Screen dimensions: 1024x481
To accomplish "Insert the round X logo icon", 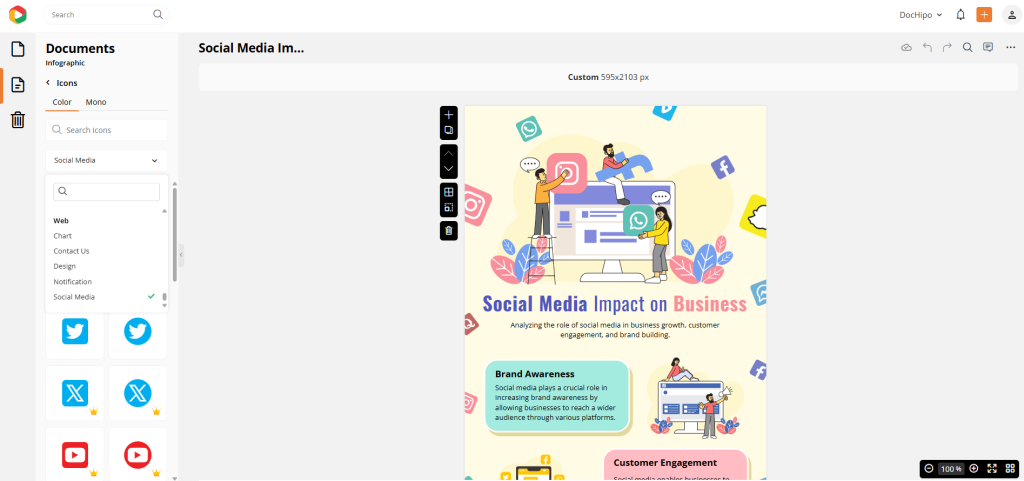I will (x=138, y=393).
